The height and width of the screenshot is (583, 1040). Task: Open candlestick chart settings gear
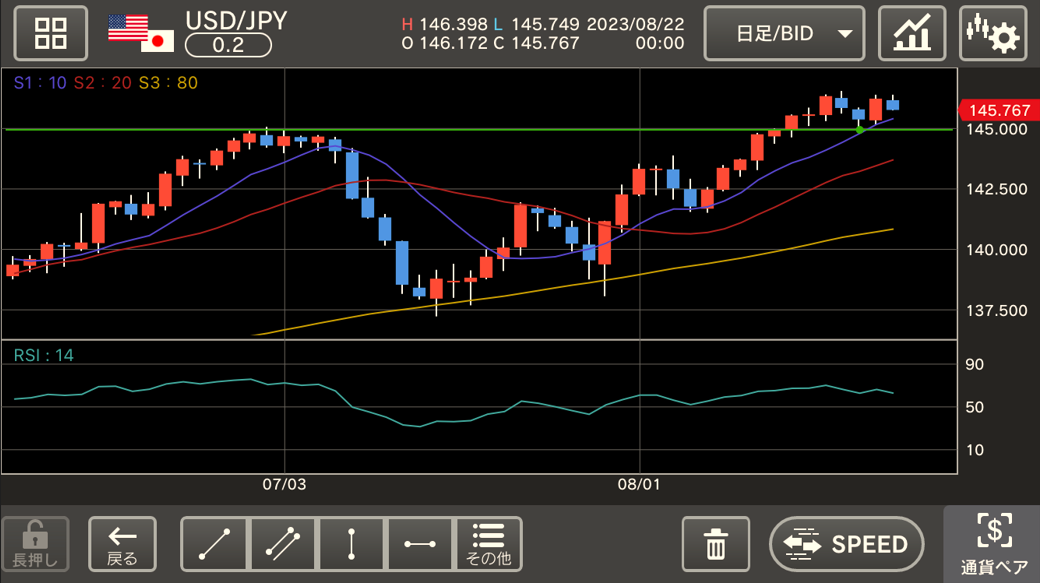coord(993,33)
